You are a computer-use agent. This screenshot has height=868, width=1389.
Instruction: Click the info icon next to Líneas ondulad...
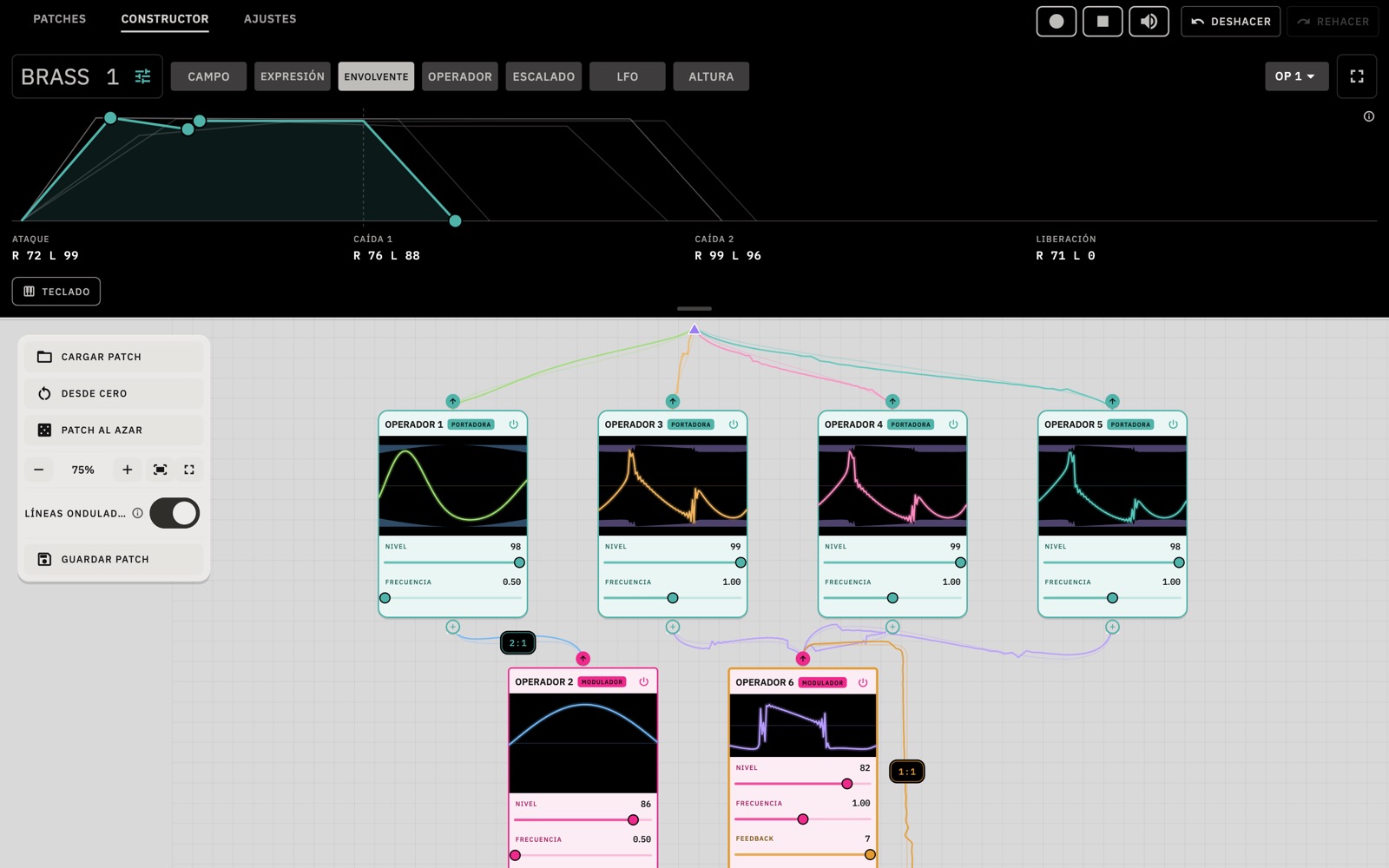tap(137, 513)
